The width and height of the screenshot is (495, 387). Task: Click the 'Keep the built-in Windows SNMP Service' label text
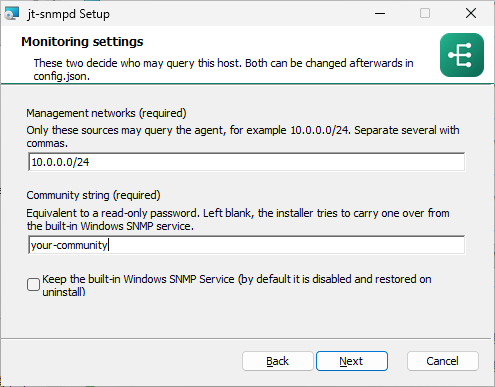click(237, 285)
